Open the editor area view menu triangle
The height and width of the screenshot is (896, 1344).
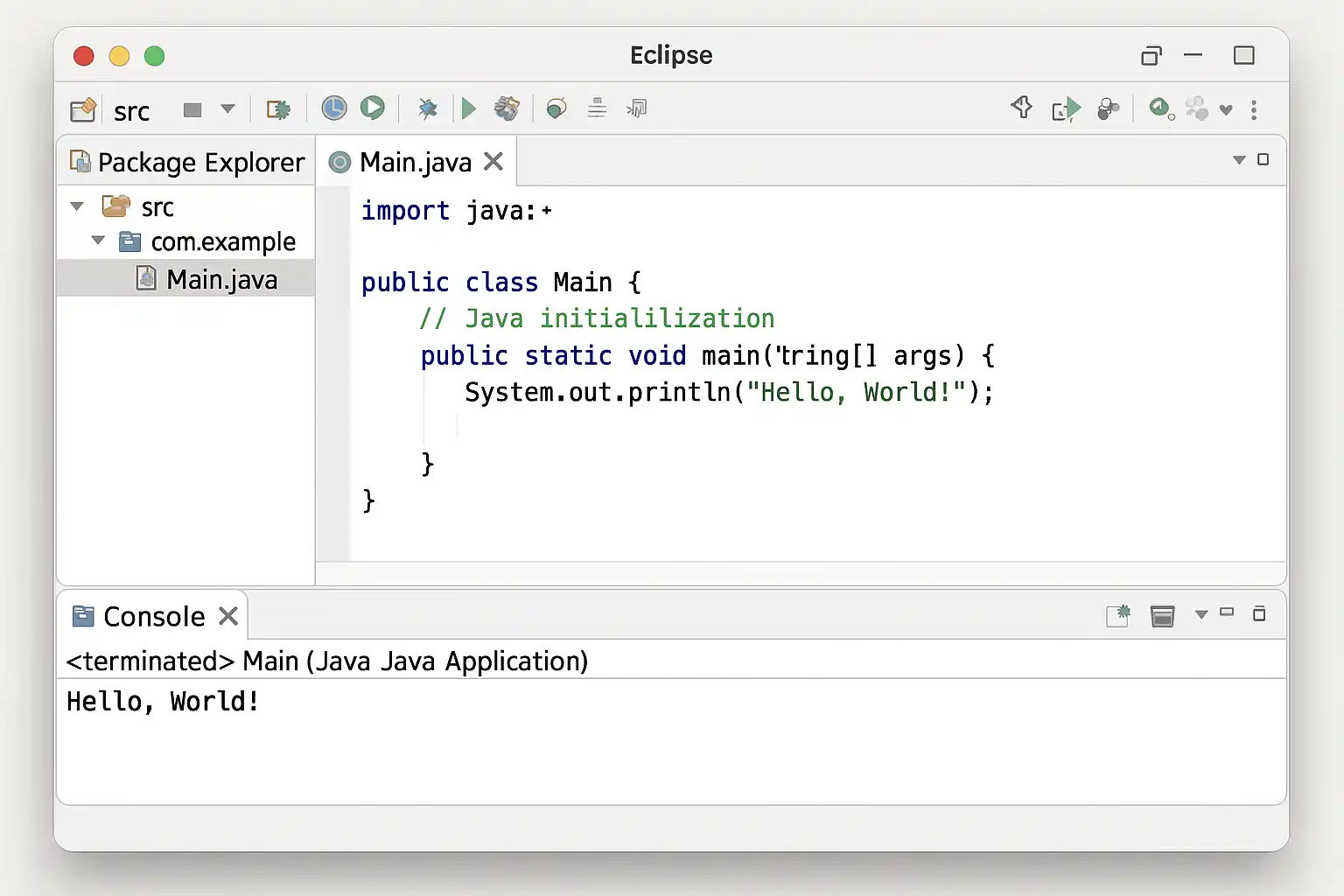coord(1239,160)
